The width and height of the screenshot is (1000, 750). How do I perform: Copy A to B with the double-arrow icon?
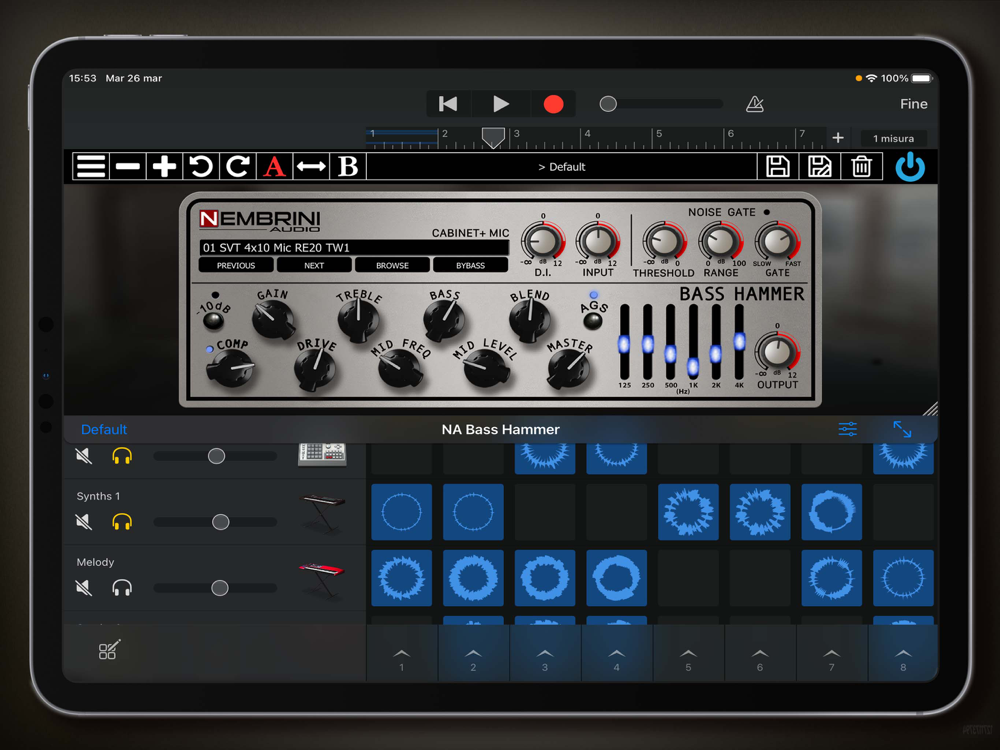click(311, 166)
